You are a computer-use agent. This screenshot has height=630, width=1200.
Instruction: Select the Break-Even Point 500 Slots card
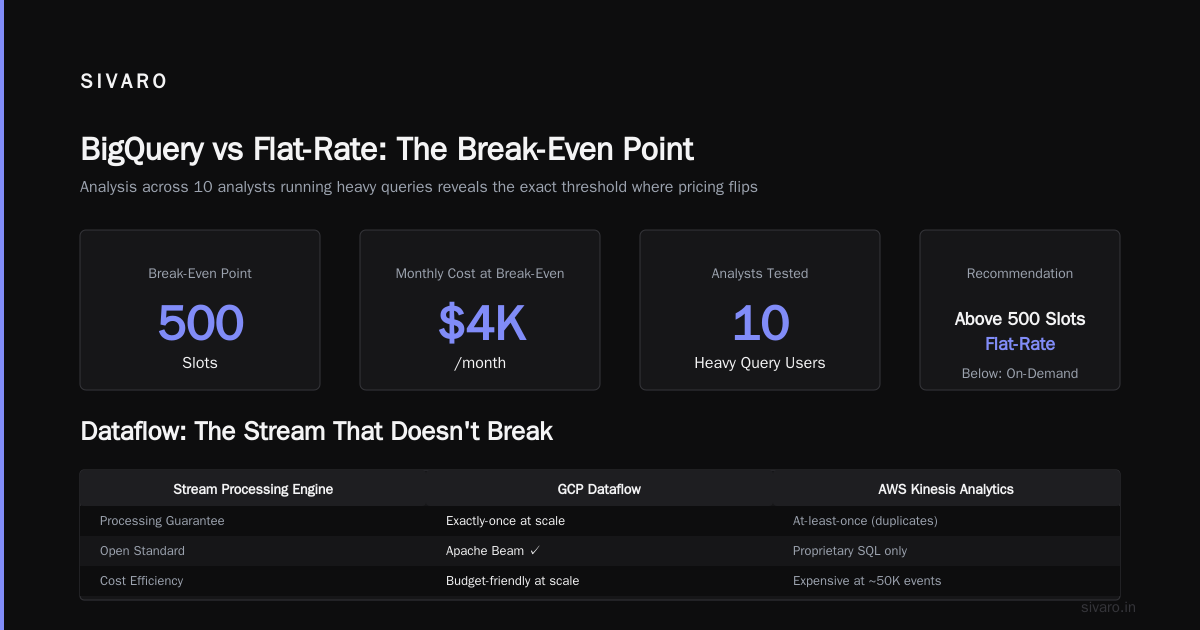(x=200, y=310)
